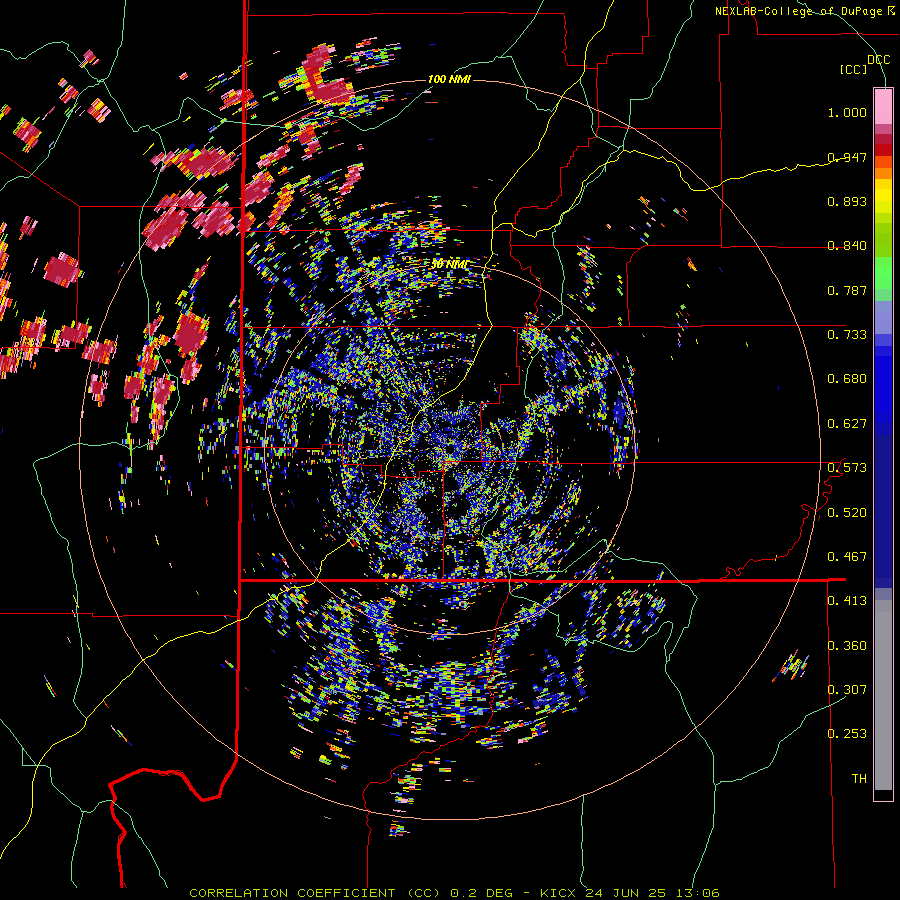900x900 pixels.
Task: Click the 0.520 scale value
Action: [x=847, y=513]
